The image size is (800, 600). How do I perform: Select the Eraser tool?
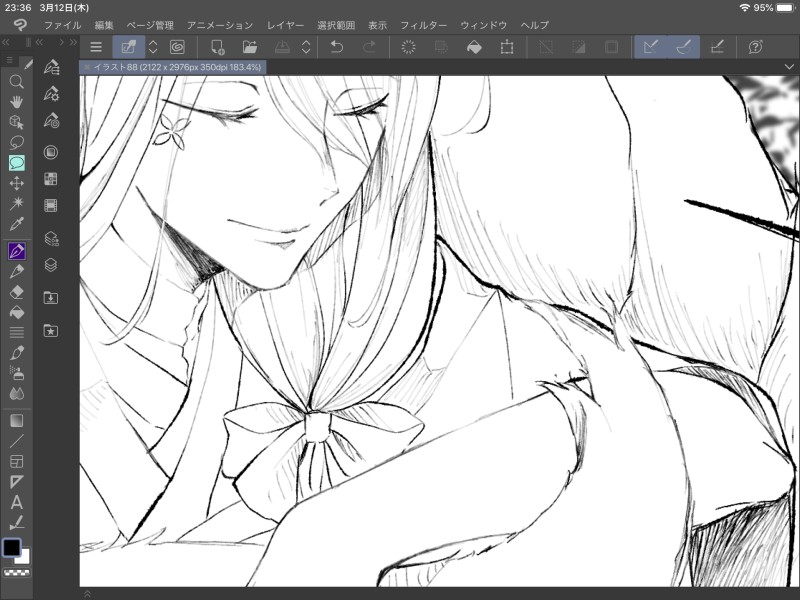16,292
